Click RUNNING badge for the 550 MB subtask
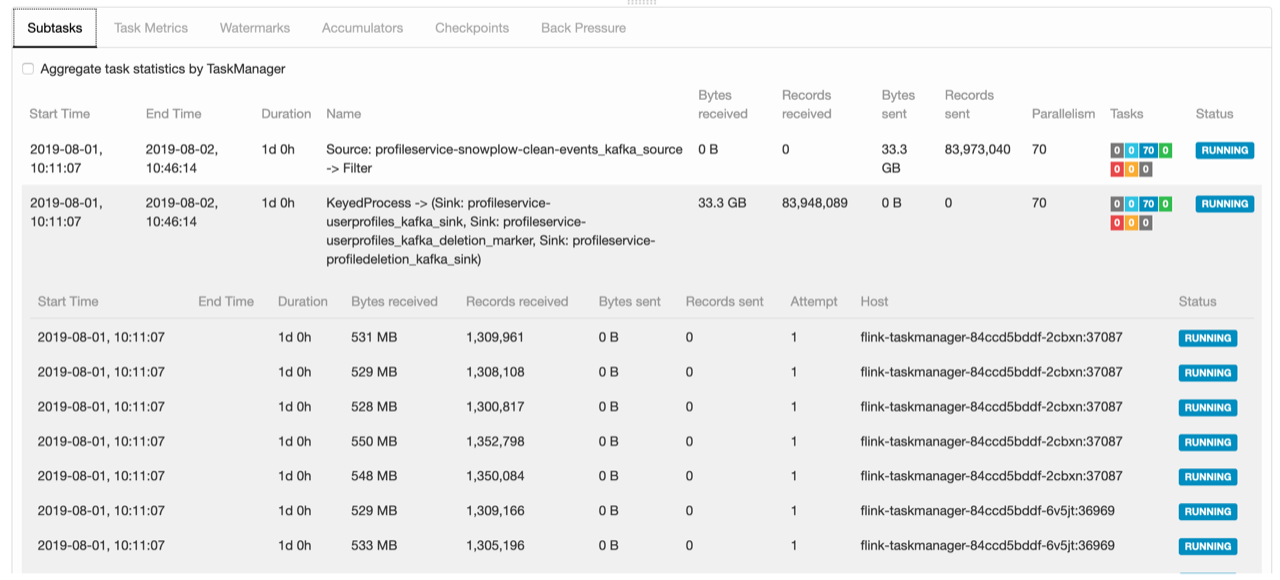 [x=1207, y=442]
